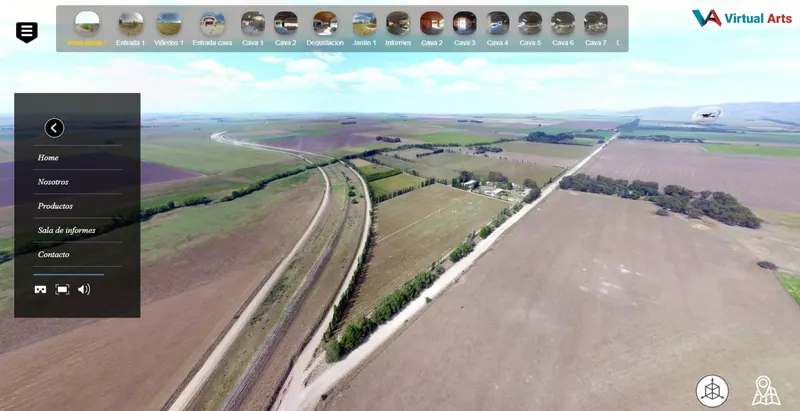
Task: Open the Nosotros menu item
Action: point(53,182)
